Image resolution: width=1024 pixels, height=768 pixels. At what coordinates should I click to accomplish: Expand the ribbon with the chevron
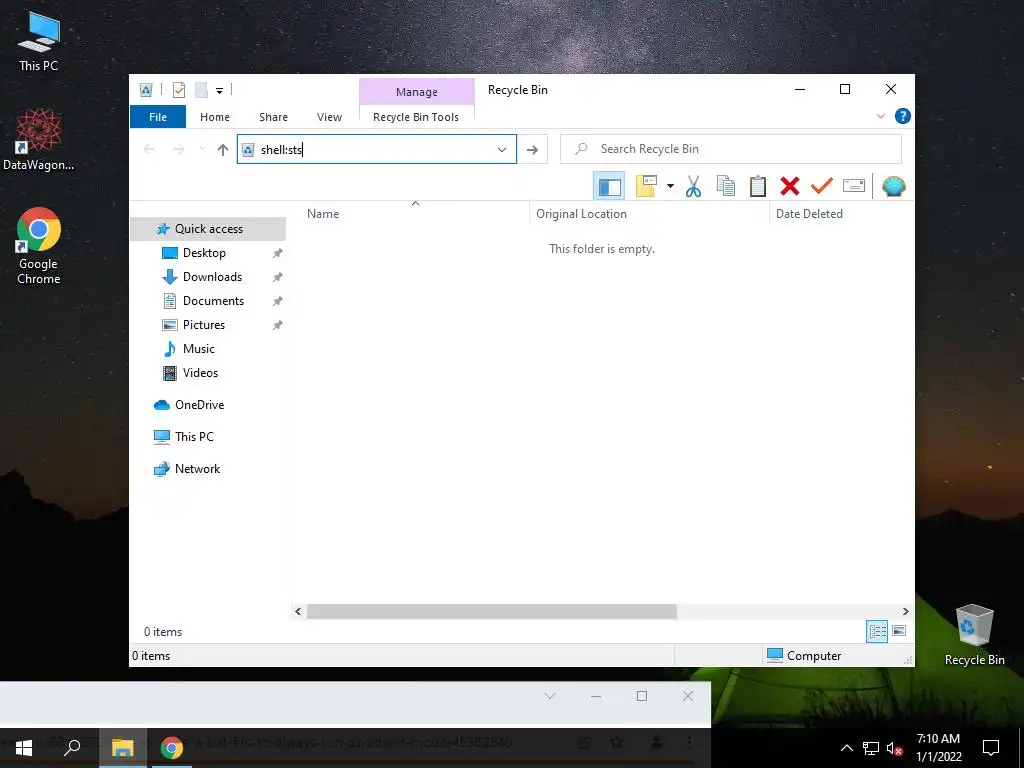click(x=880, y=116)
